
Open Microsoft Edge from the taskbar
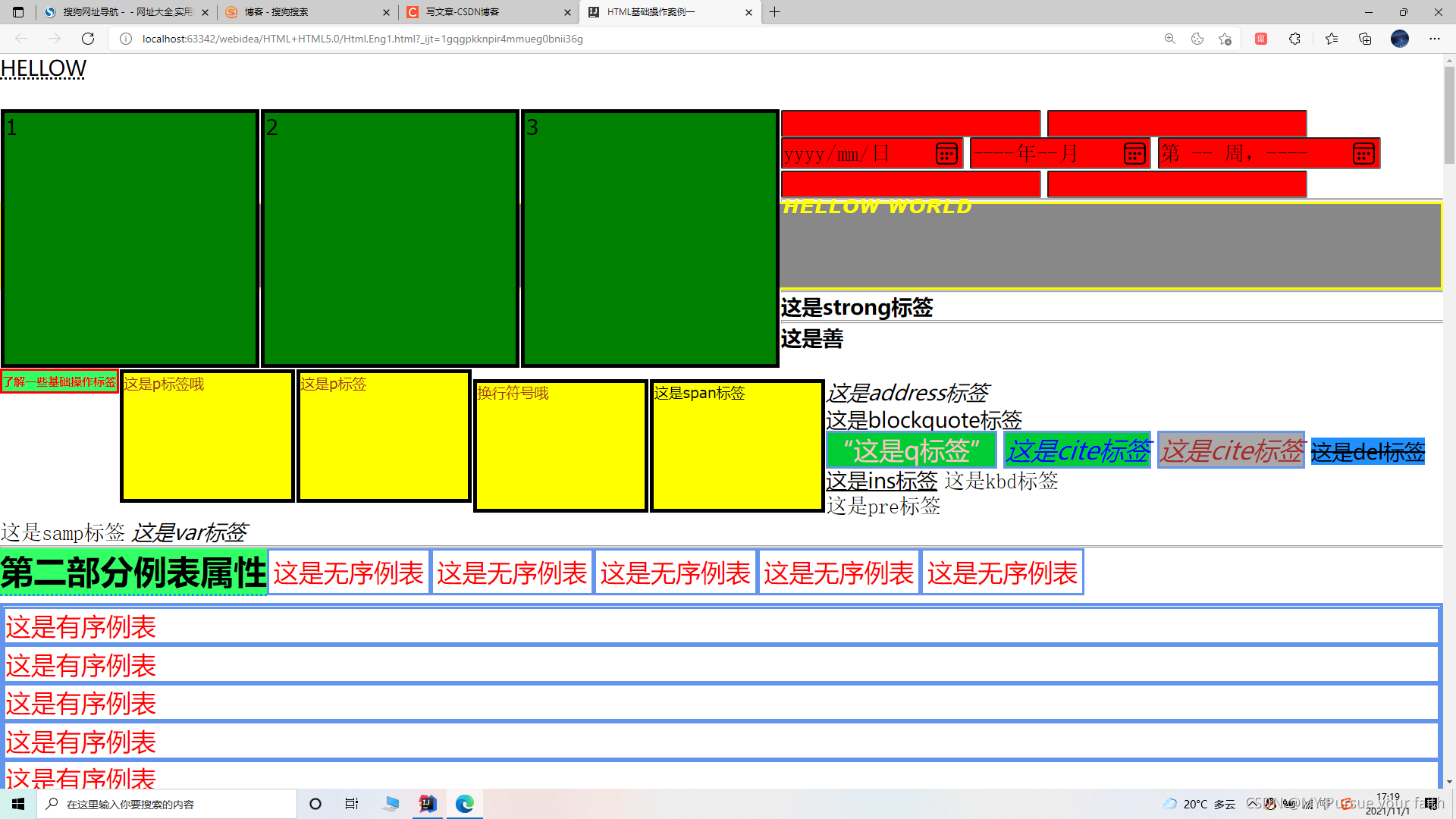(x=464, y=804)
